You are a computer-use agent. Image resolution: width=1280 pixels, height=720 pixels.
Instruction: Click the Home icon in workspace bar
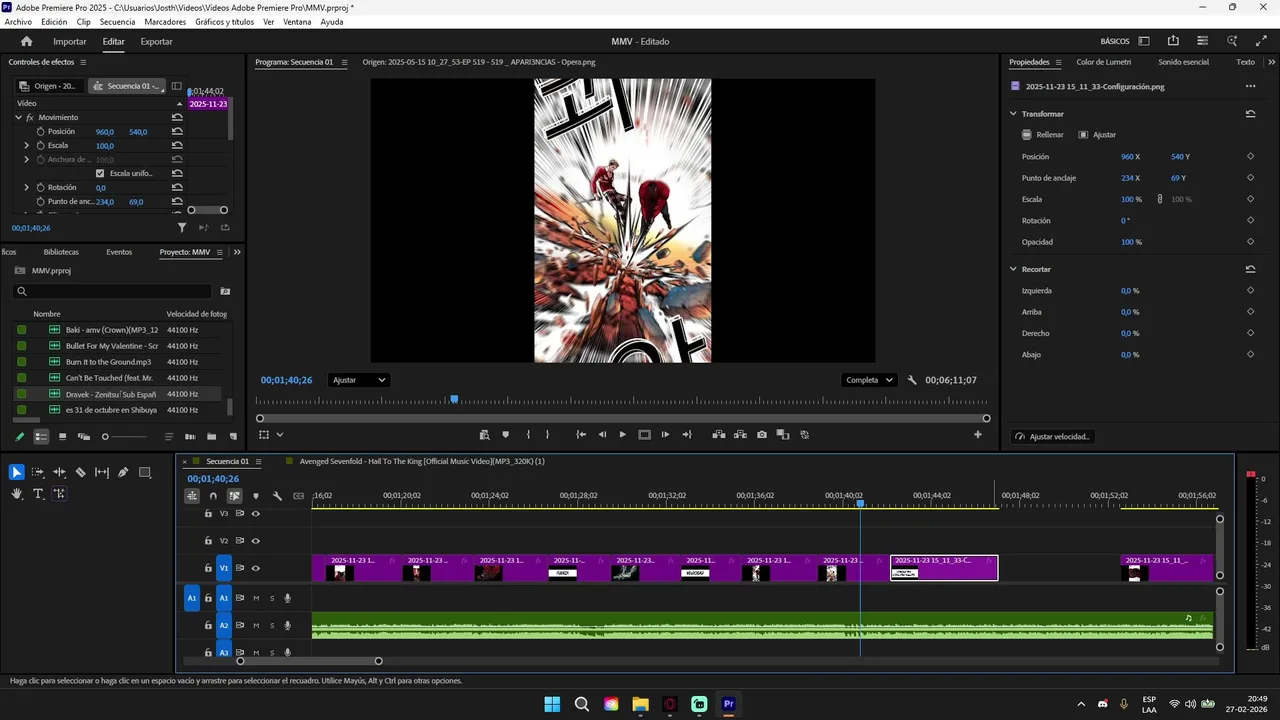pos(27,41)
